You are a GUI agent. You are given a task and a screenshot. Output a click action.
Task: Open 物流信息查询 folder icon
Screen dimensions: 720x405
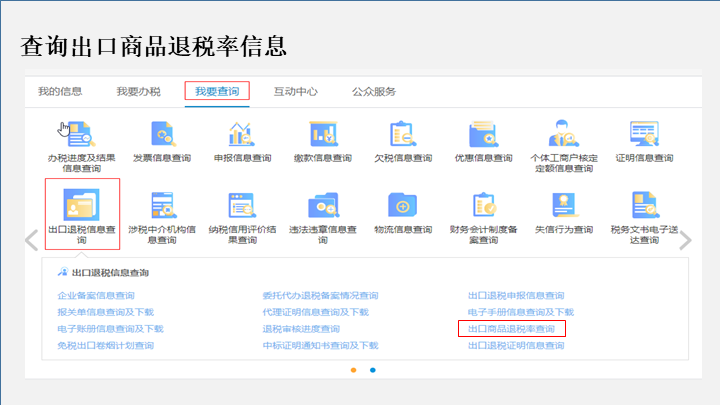pyautogui.click(x=403, y=205)
